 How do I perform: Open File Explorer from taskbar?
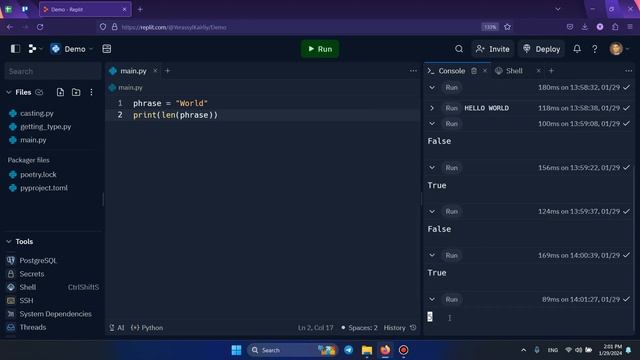point(367,350)
